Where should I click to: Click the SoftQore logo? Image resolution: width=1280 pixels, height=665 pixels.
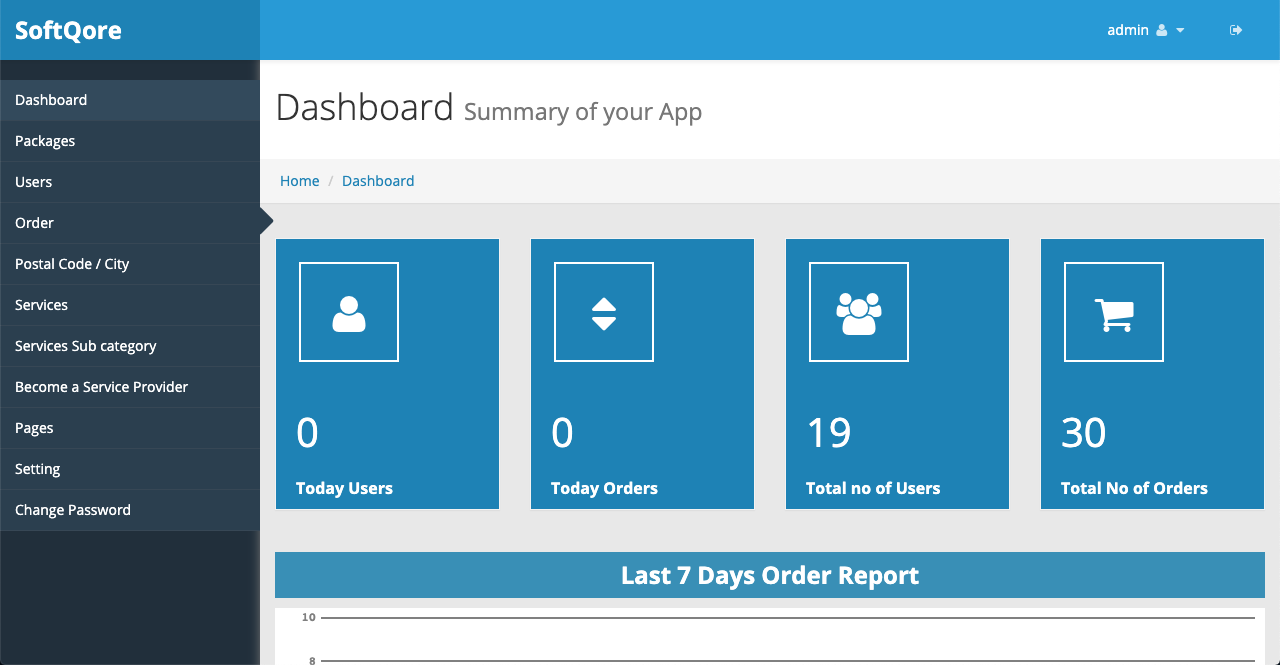pos(68,30)
